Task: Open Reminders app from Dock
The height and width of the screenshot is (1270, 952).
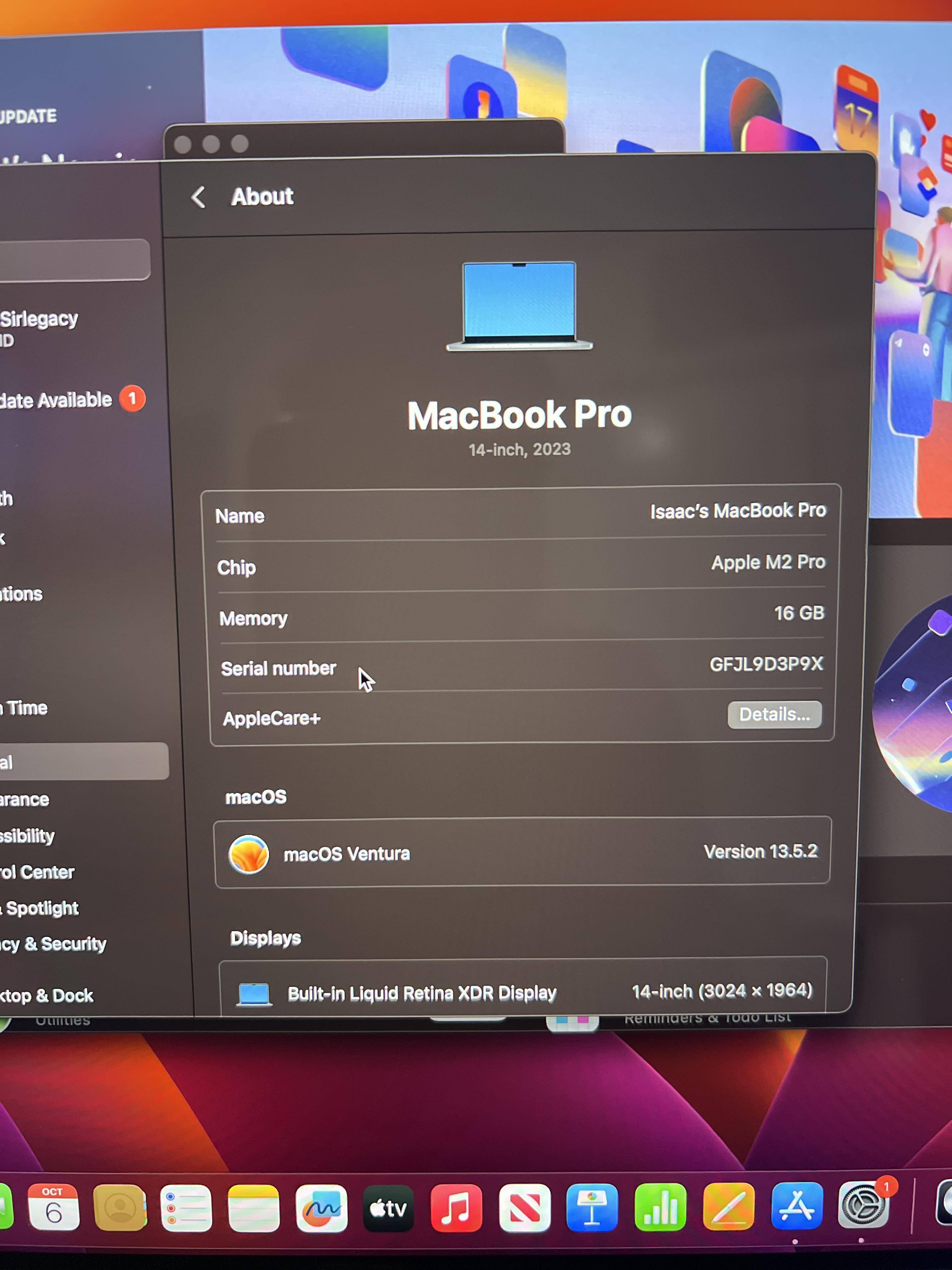Action: (186, 1208)
